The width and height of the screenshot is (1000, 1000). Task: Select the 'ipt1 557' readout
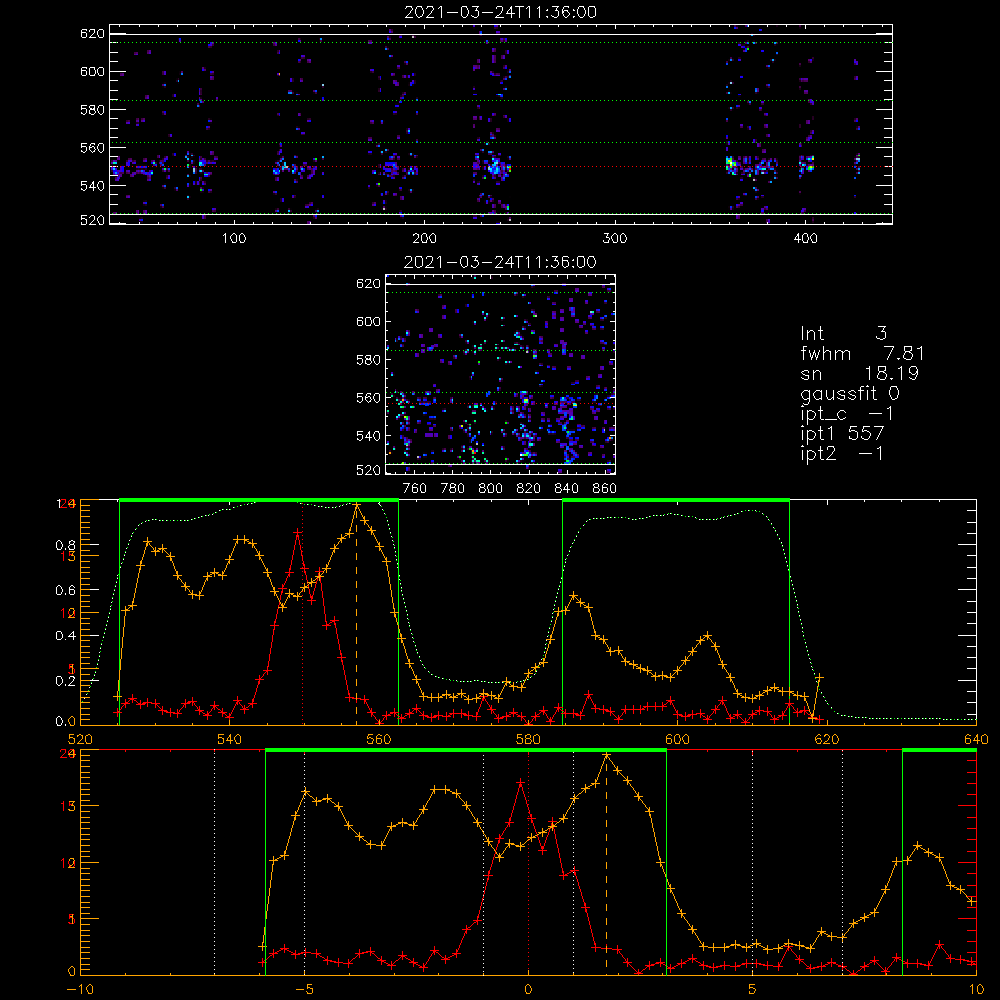(842, 434)
